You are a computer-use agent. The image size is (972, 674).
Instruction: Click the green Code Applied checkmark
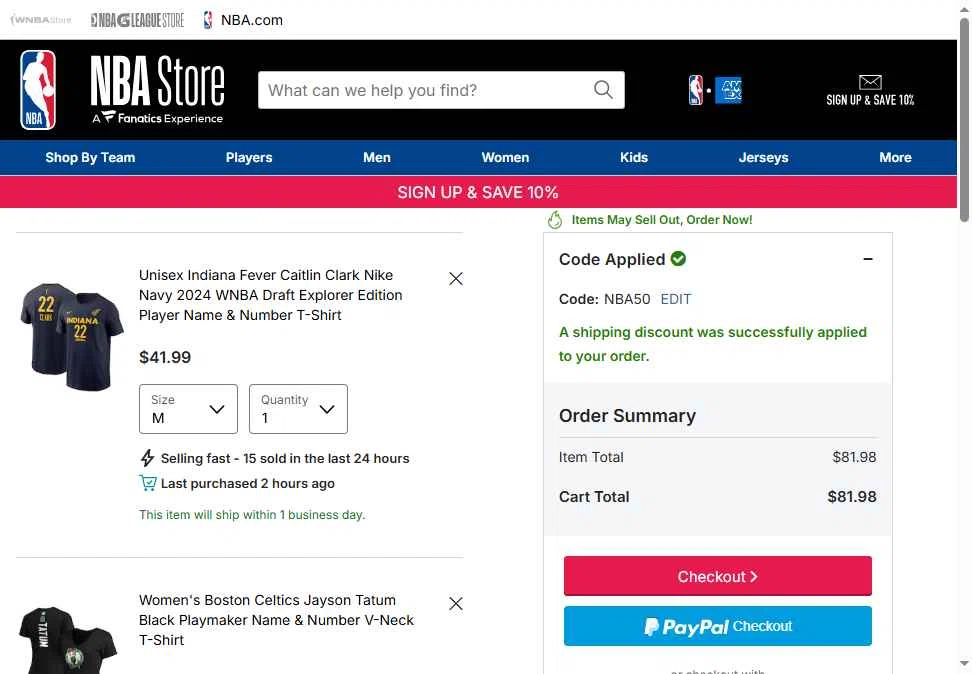pos(679,259)
